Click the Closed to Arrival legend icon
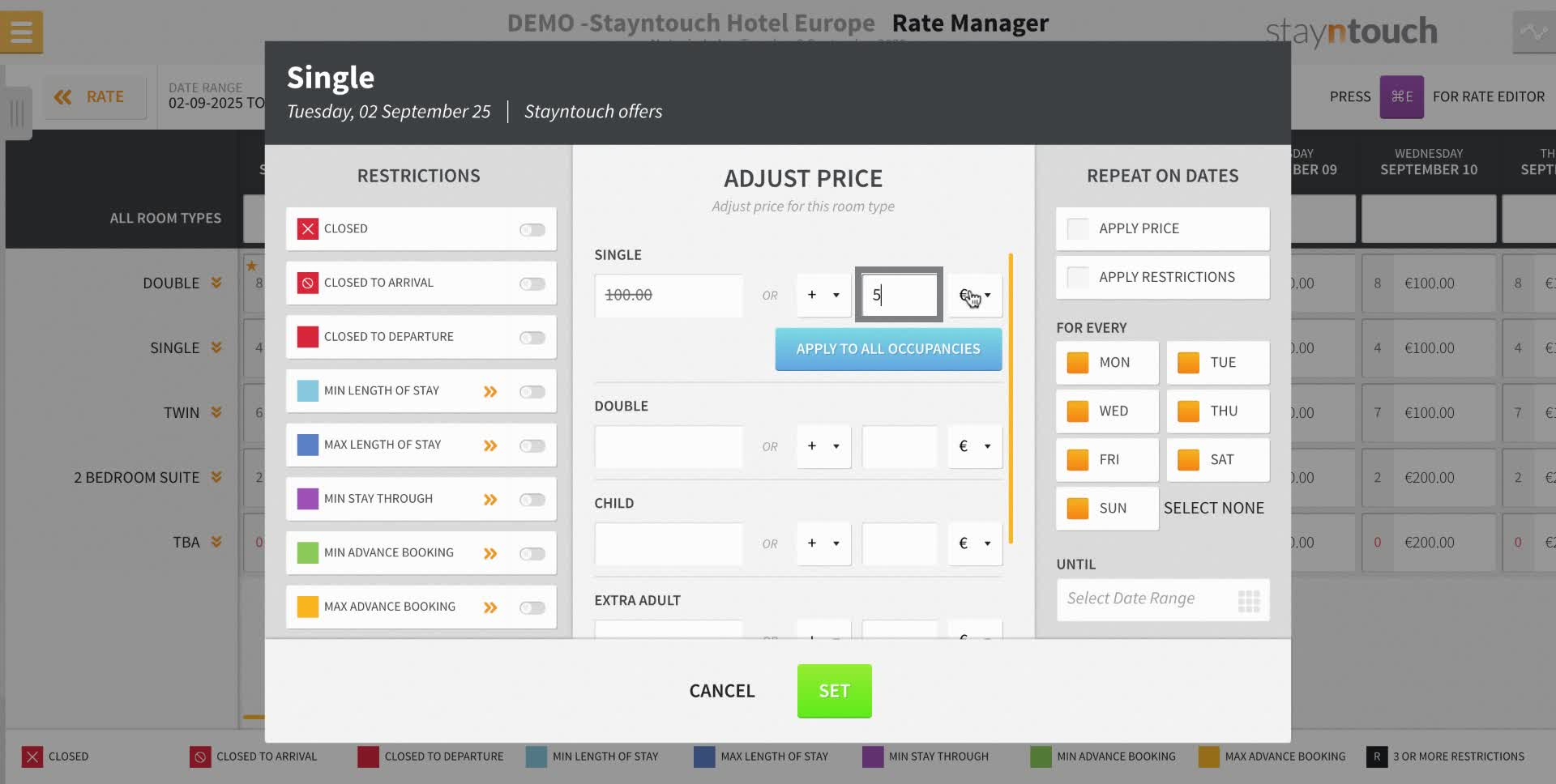This screenshot has height=784, width=1556. (199, 756)
